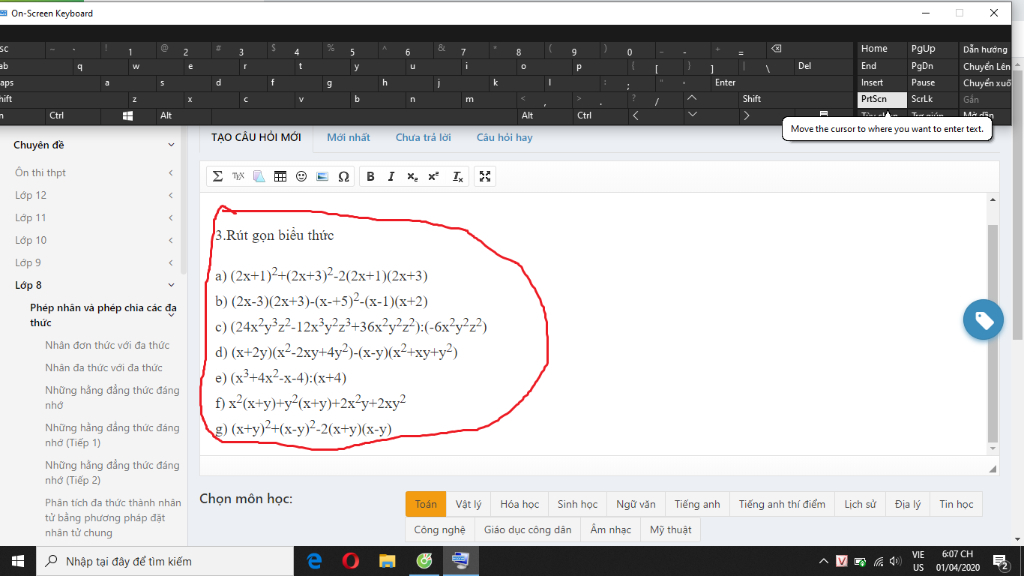Open the Cốc Cốc browser taskbar icon
This screenshot has height=576, width=1024.
[x=424, y=561]
